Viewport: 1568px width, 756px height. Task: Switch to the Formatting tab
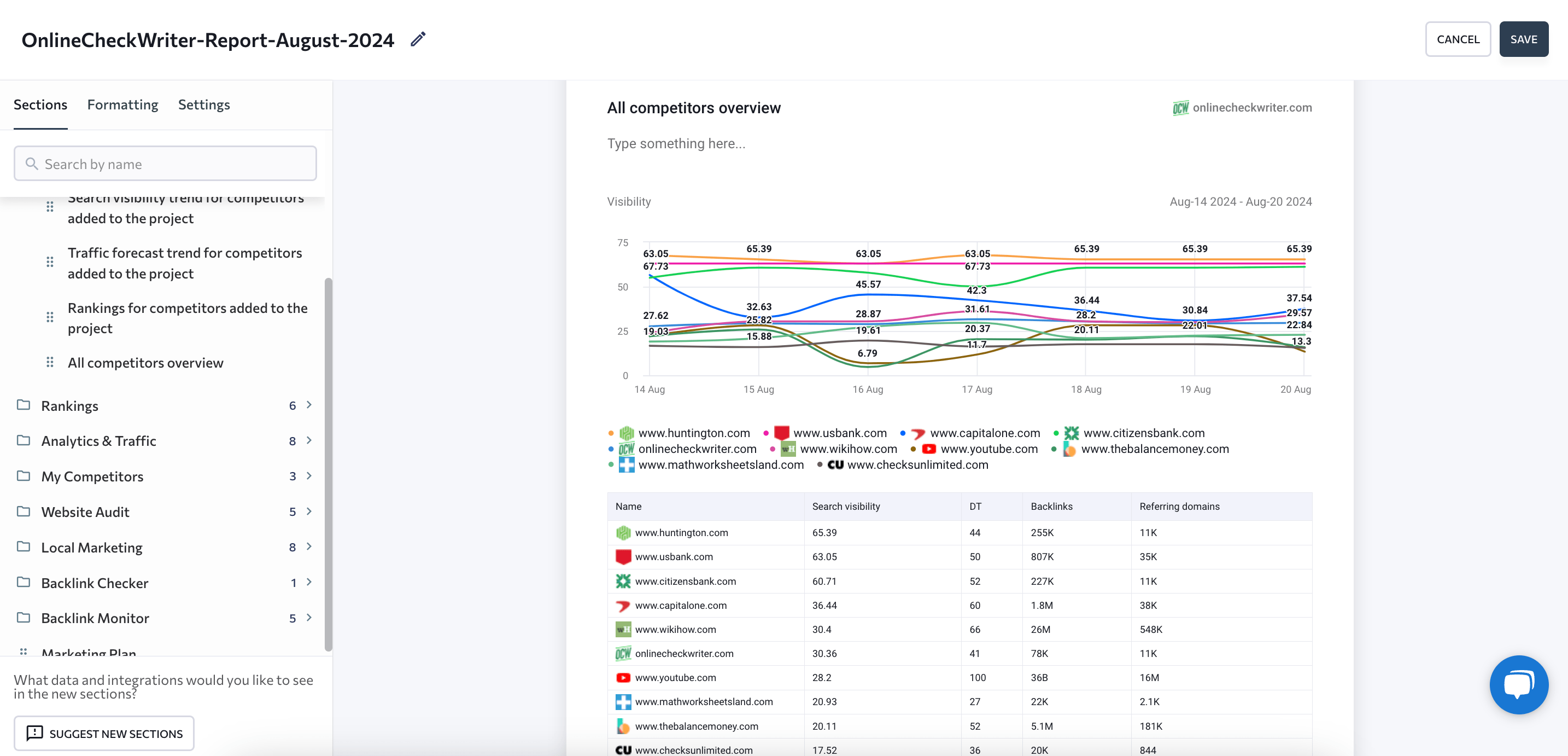122,105
